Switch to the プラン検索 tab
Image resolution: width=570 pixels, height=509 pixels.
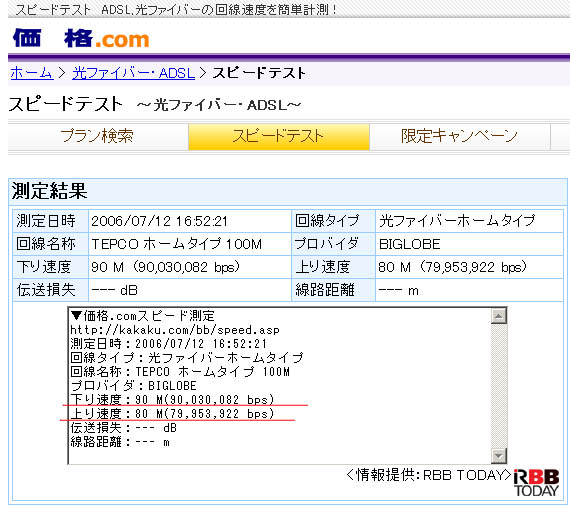coord(98,136)
